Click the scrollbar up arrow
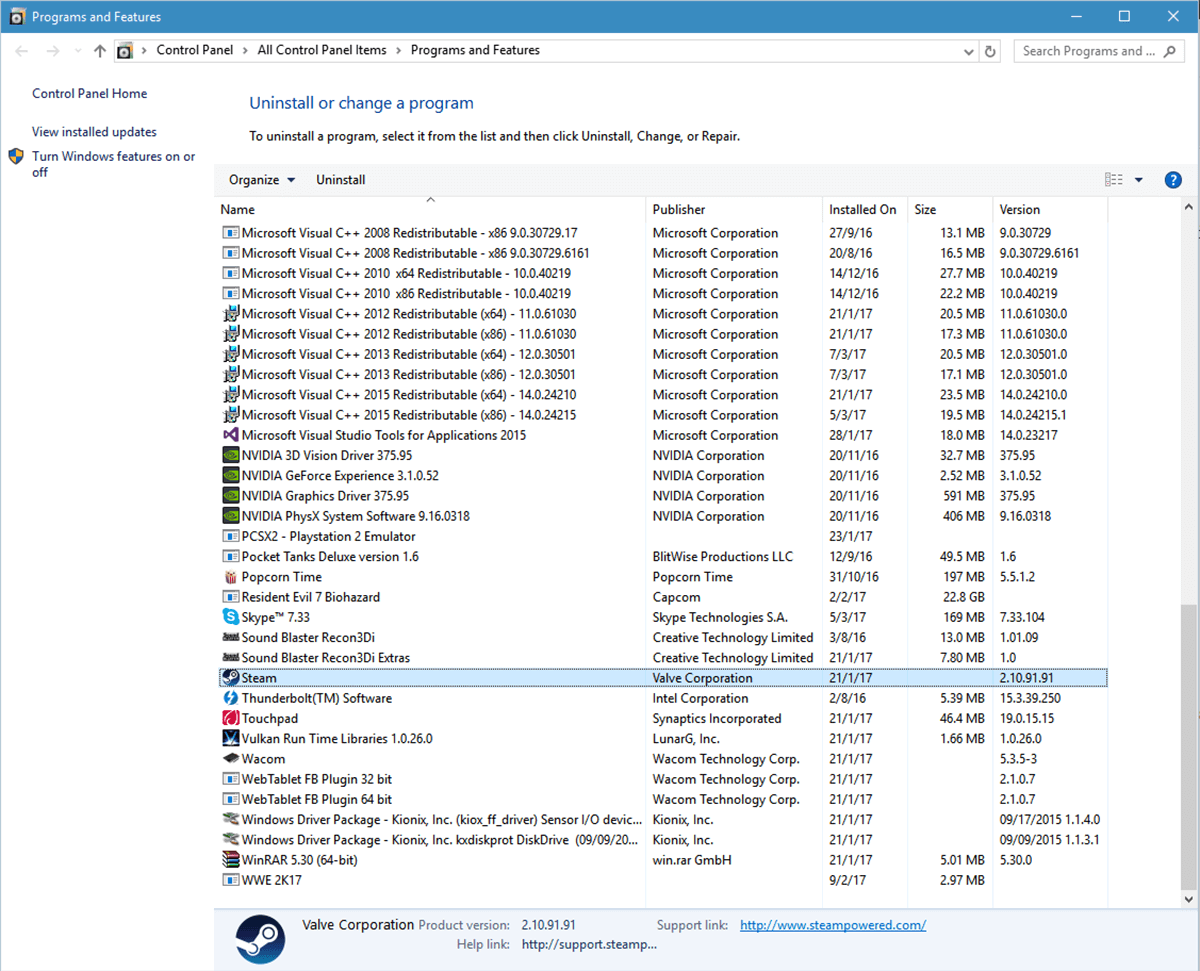 coord(1188,207)
